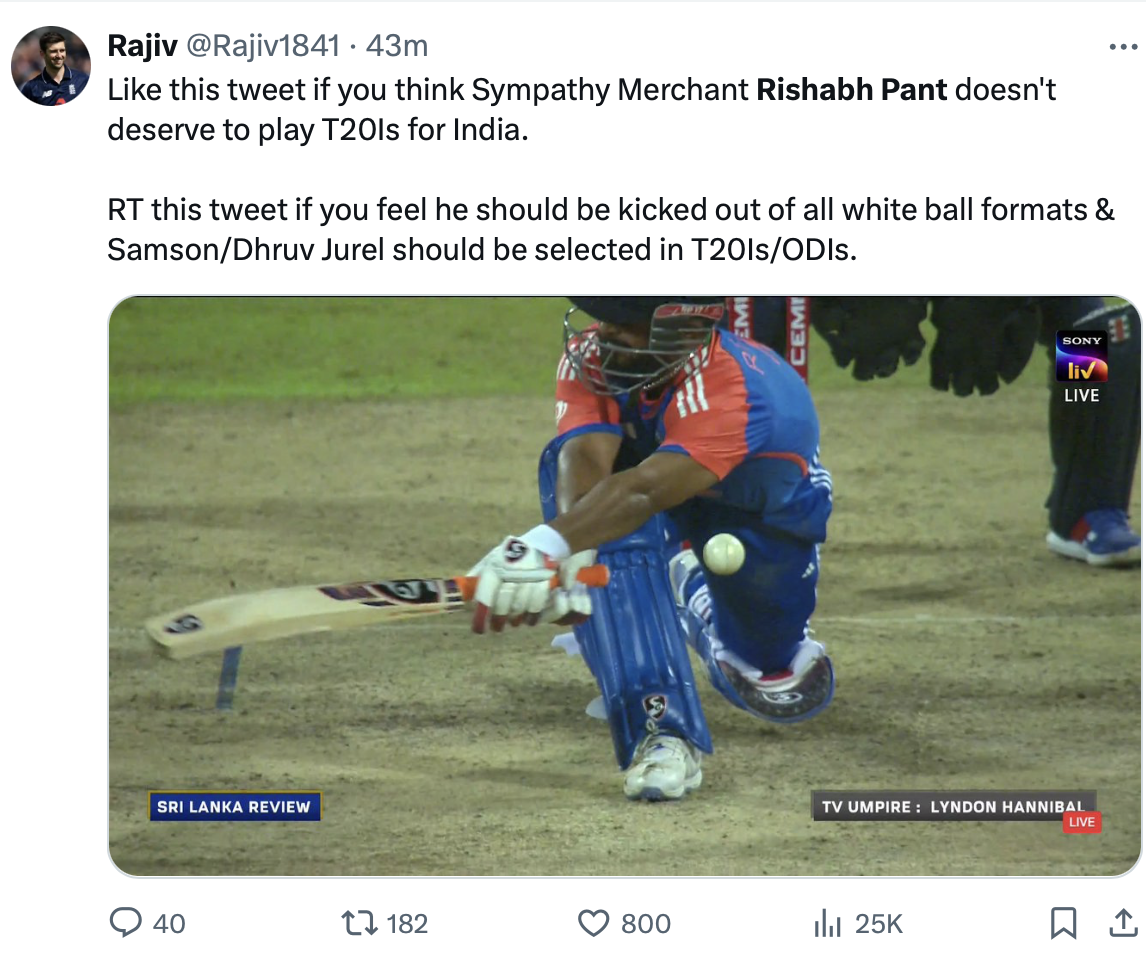Click the retweet count 182
1146x956 pixels.
click(x=406, y=923)
